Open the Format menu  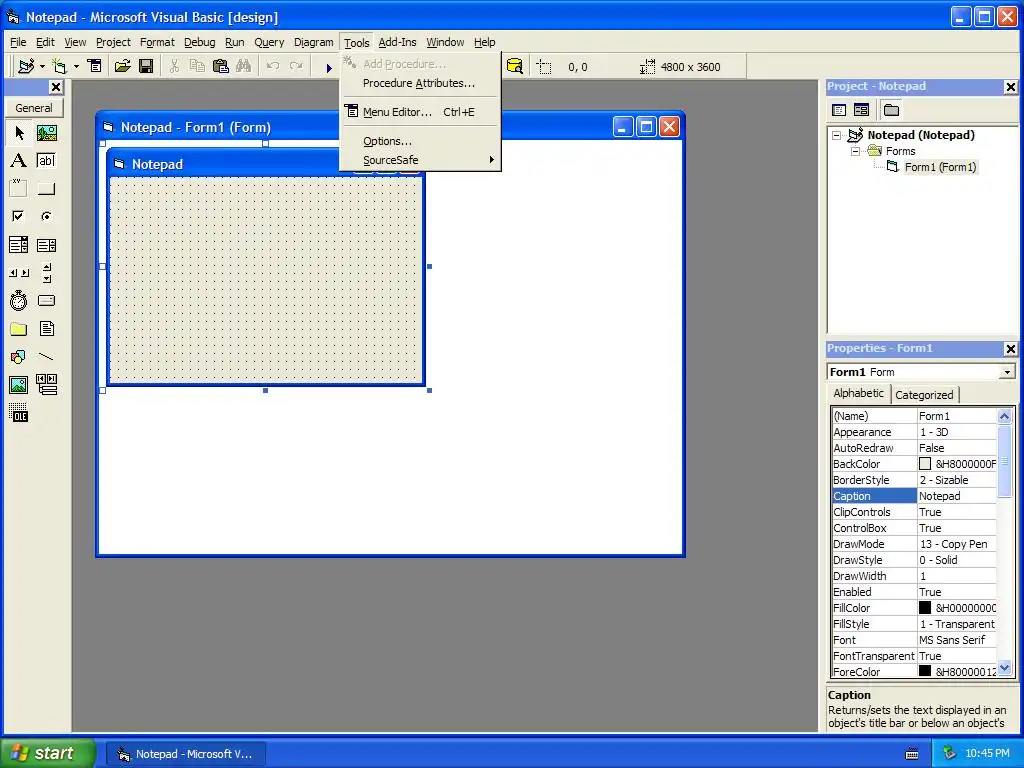(x=157, y=42)
